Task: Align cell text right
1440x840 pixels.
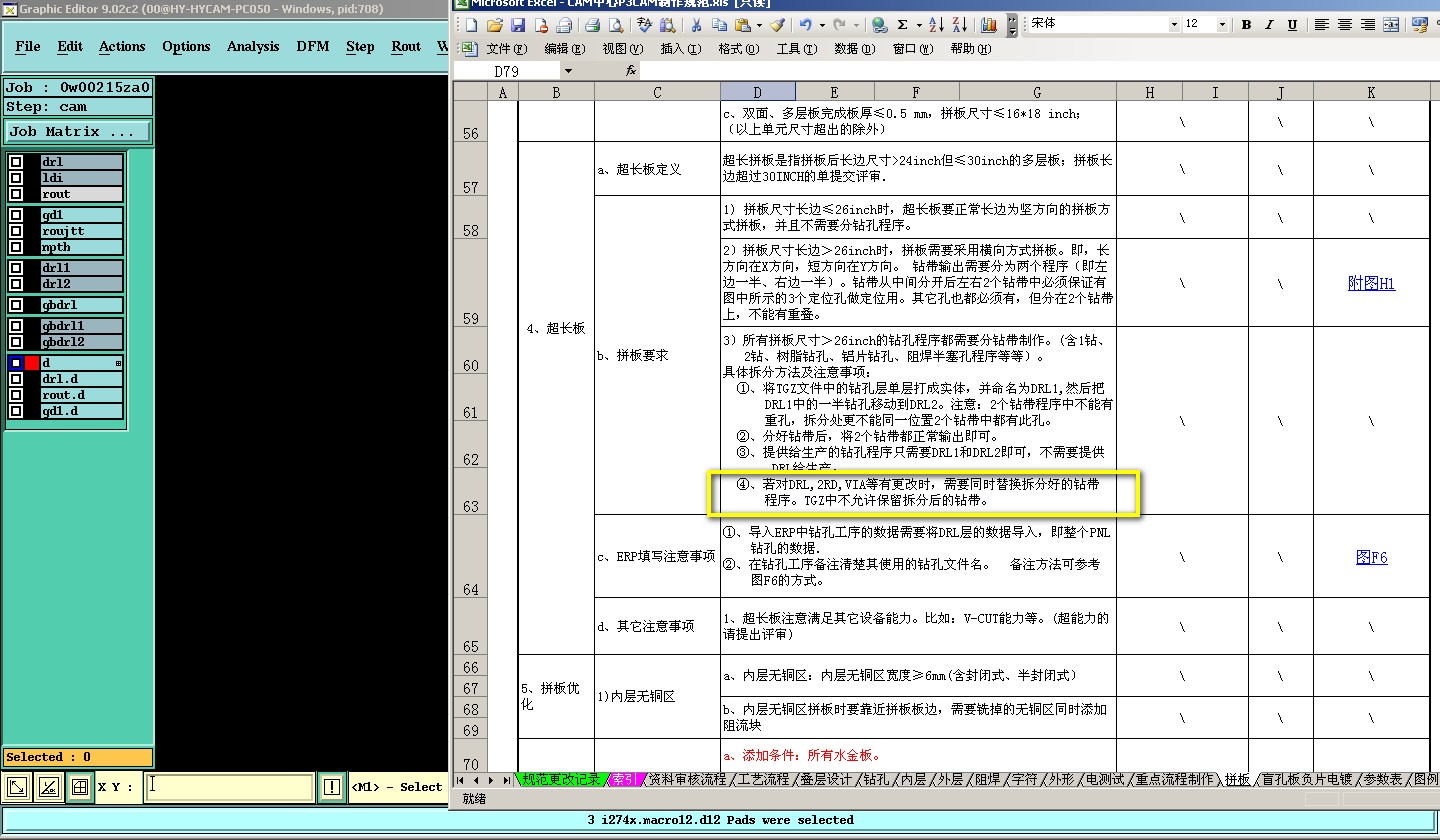Action: pos(1368,25)
